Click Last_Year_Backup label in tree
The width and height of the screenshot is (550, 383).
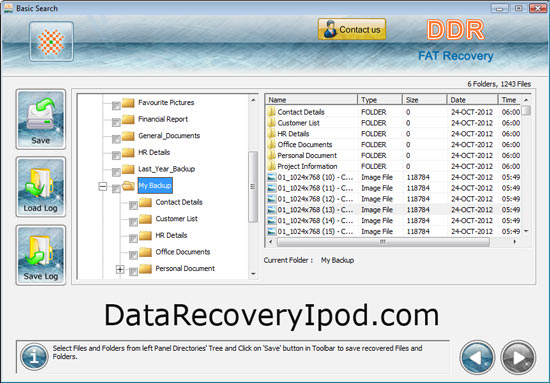166,169
